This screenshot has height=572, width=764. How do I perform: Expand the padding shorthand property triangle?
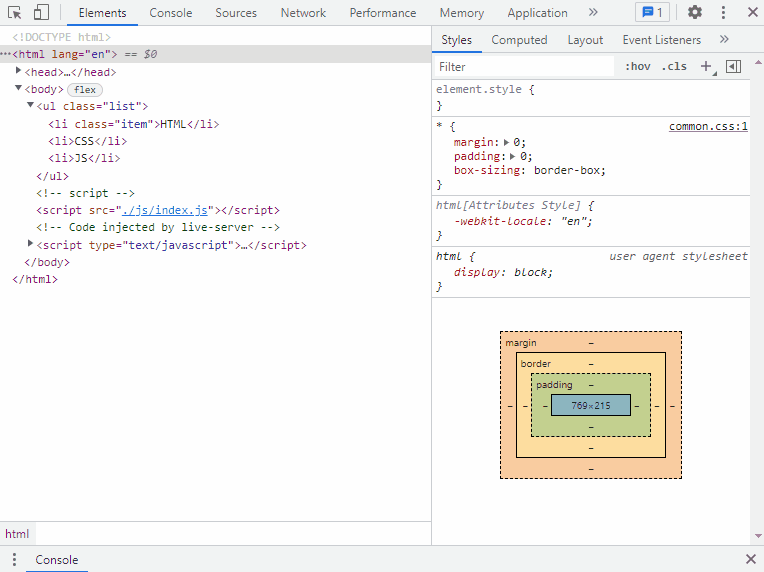click(513, 157)
